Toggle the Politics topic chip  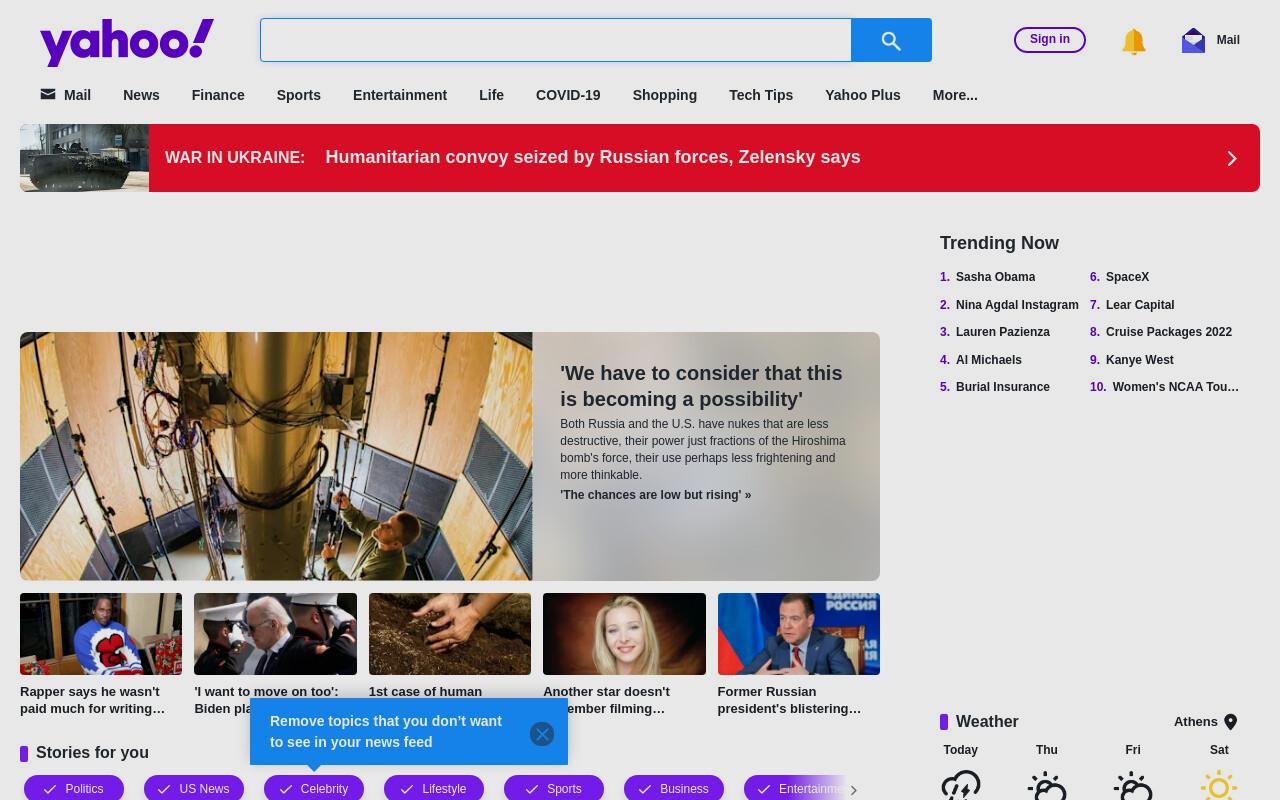pyautogui.click(x=74, y=789)
